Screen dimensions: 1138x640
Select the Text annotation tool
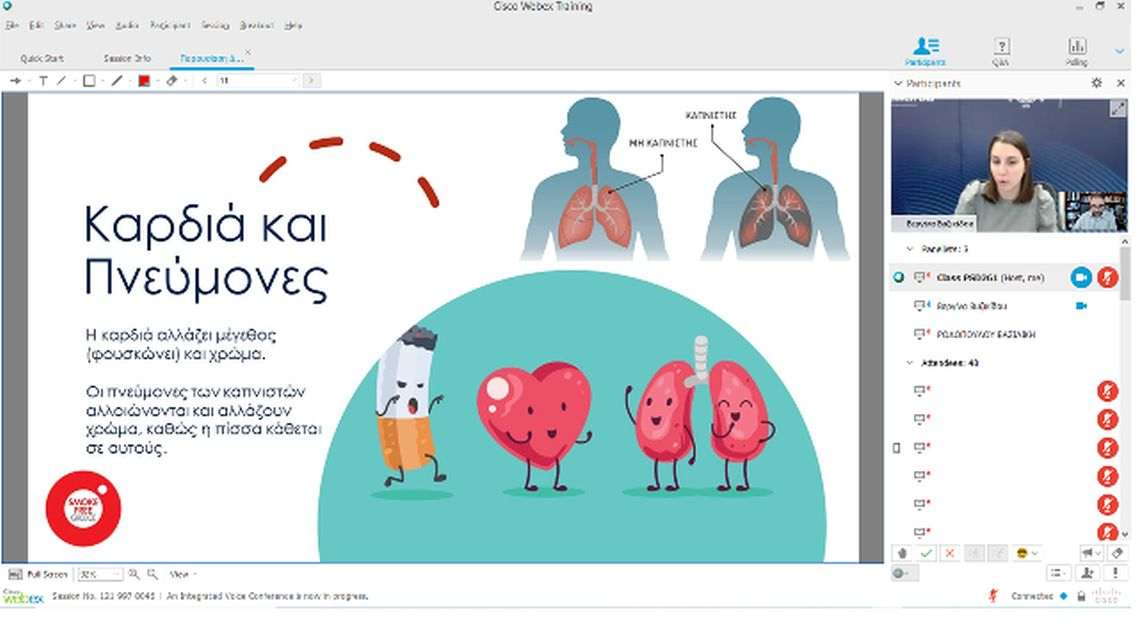pyautogui.click(x=43, y=81)
